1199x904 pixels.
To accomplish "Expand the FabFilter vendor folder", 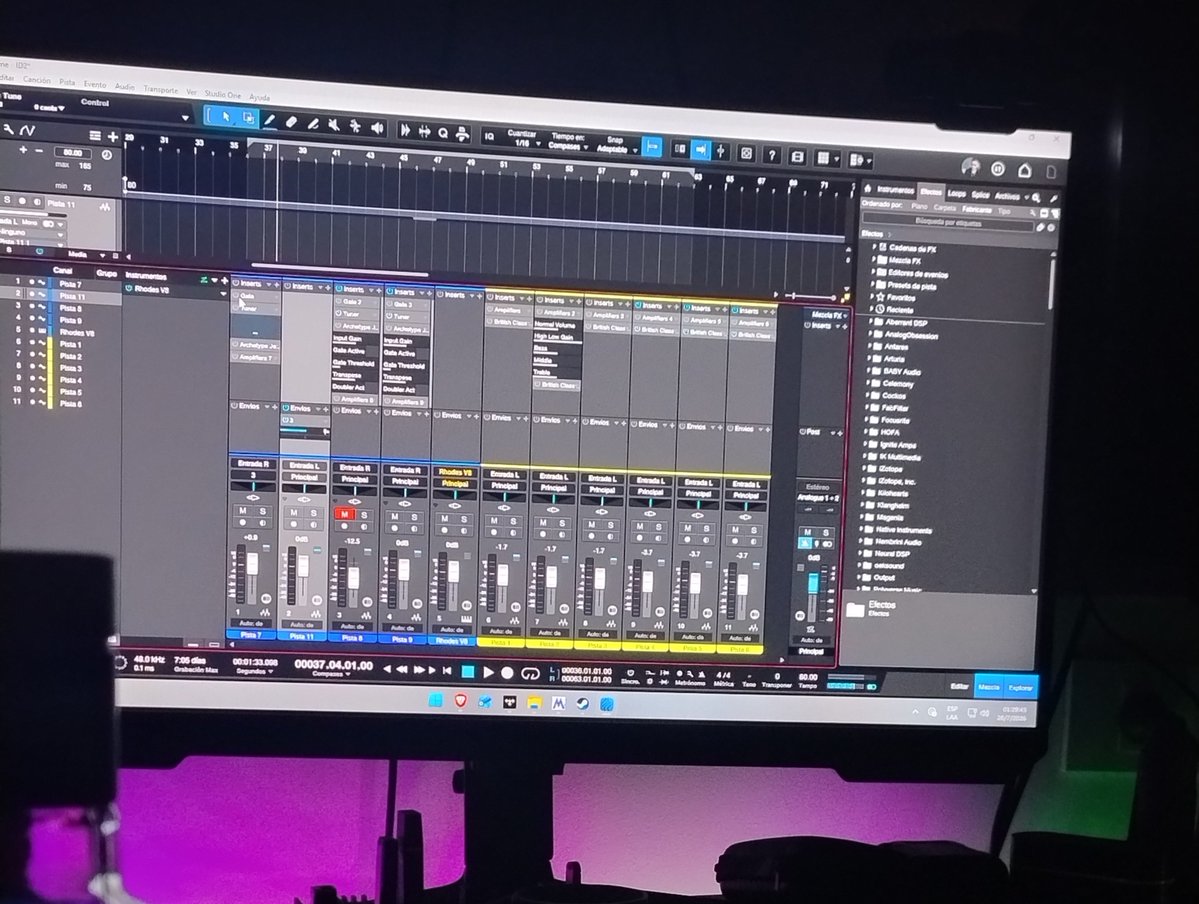I will (869, 407).
